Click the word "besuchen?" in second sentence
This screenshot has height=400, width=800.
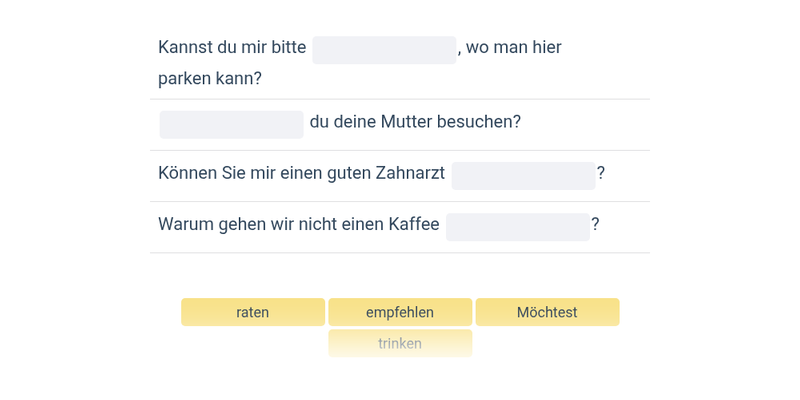484,122
